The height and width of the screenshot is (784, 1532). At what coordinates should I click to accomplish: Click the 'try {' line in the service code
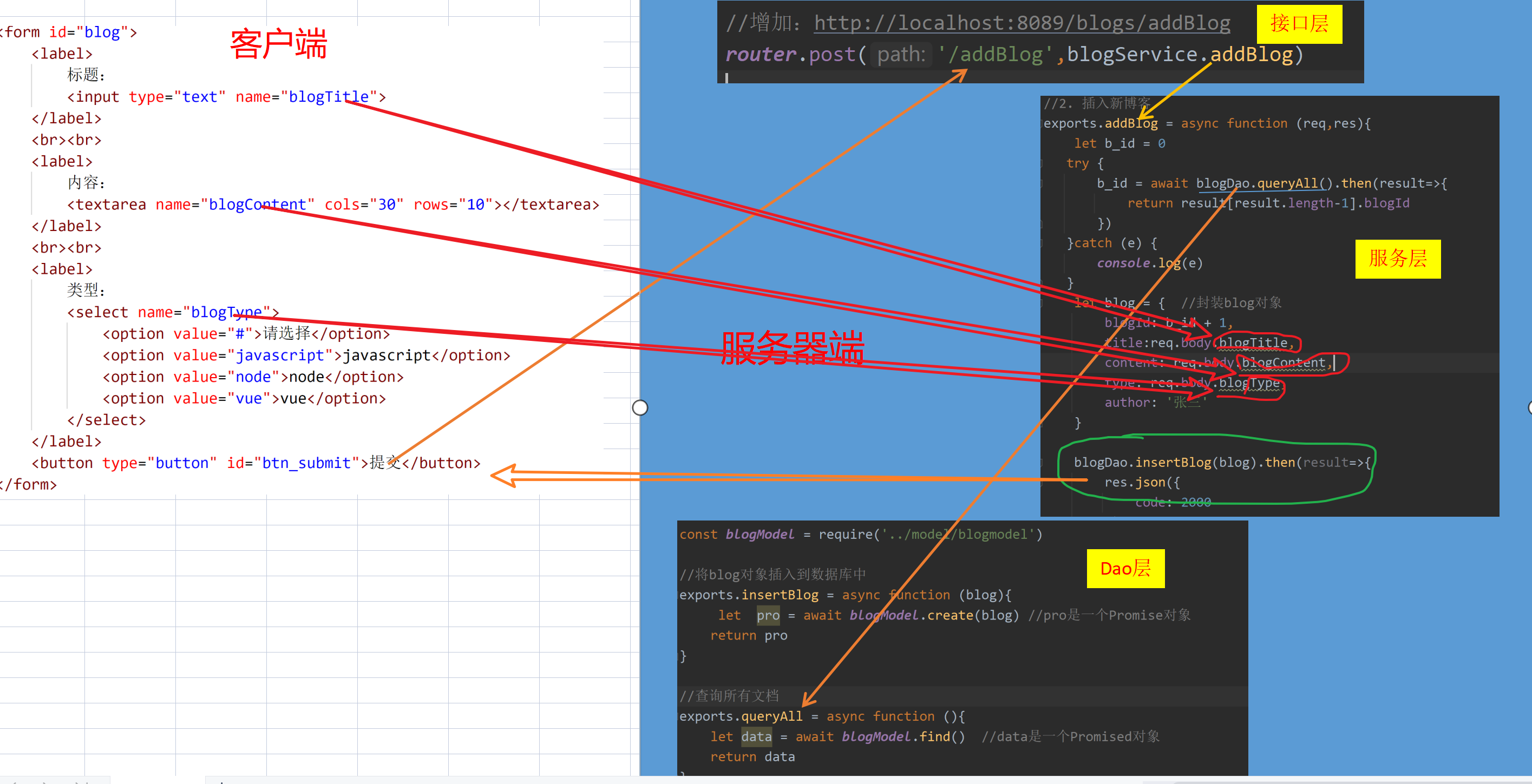tap(1085, 163)
